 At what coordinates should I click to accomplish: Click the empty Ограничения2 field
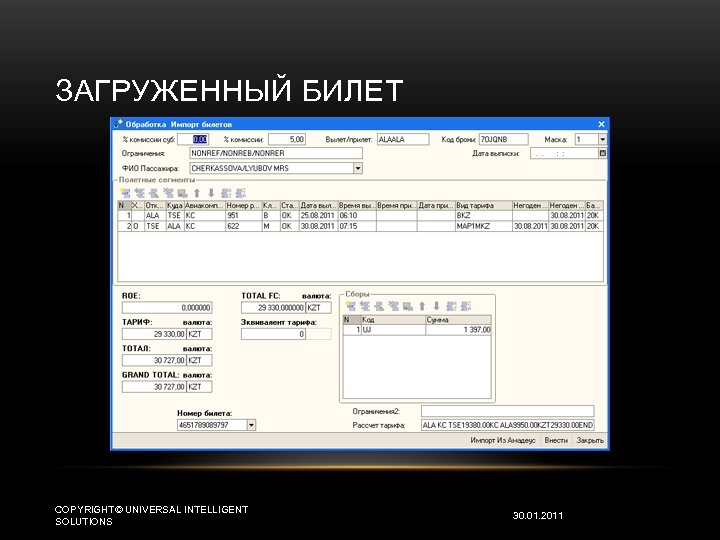[507, 411]
